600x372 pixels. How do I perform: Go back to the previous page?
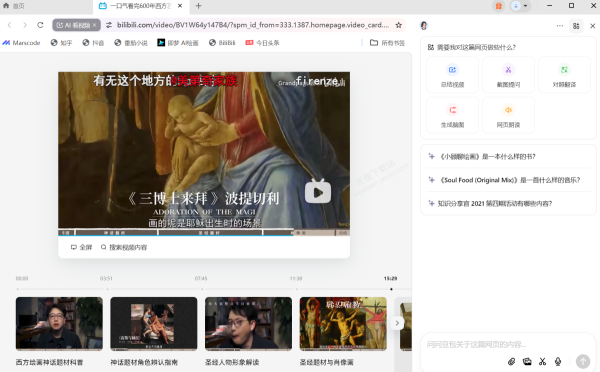[x=10, y=25]
